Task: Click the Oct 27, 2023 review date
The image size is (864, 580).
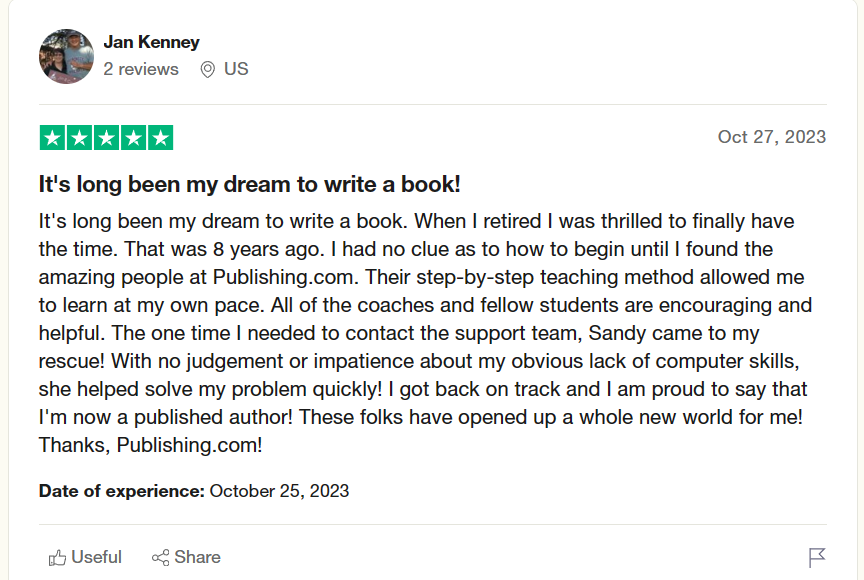Action: pos(771,137)
